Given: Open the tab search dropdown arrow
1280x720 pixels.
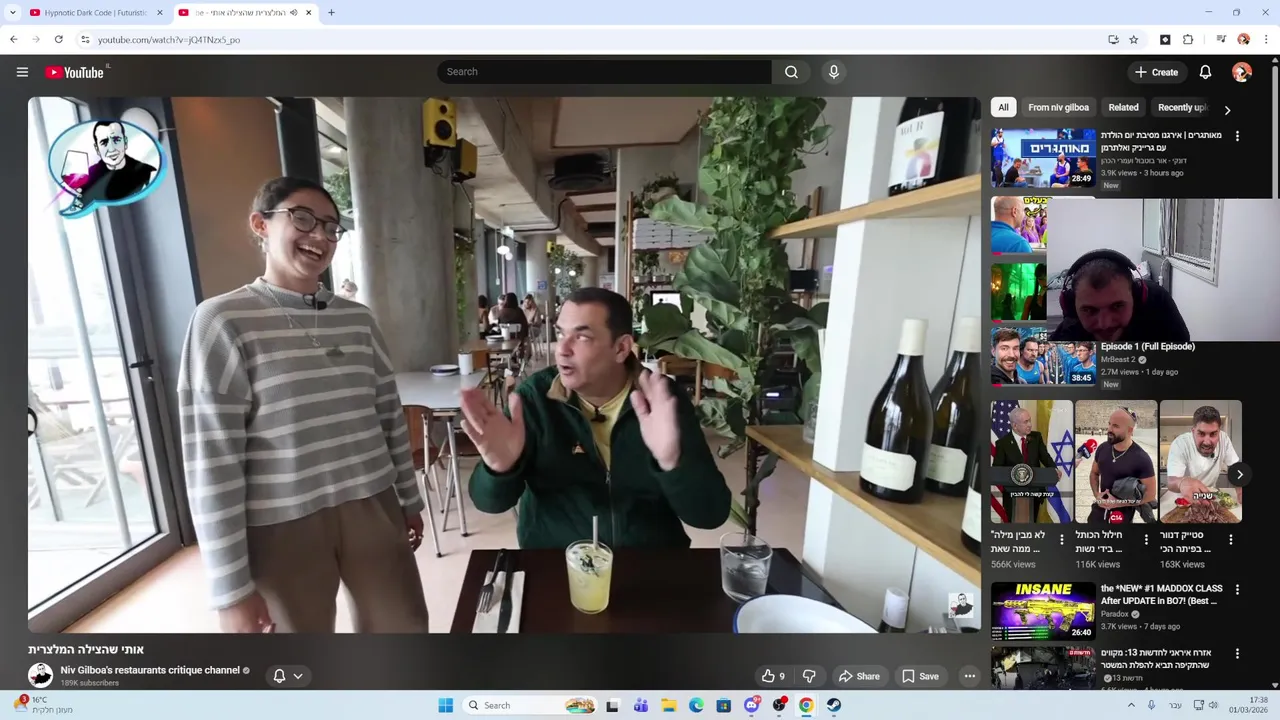Looking at the screenshot, I should point(13,13).
